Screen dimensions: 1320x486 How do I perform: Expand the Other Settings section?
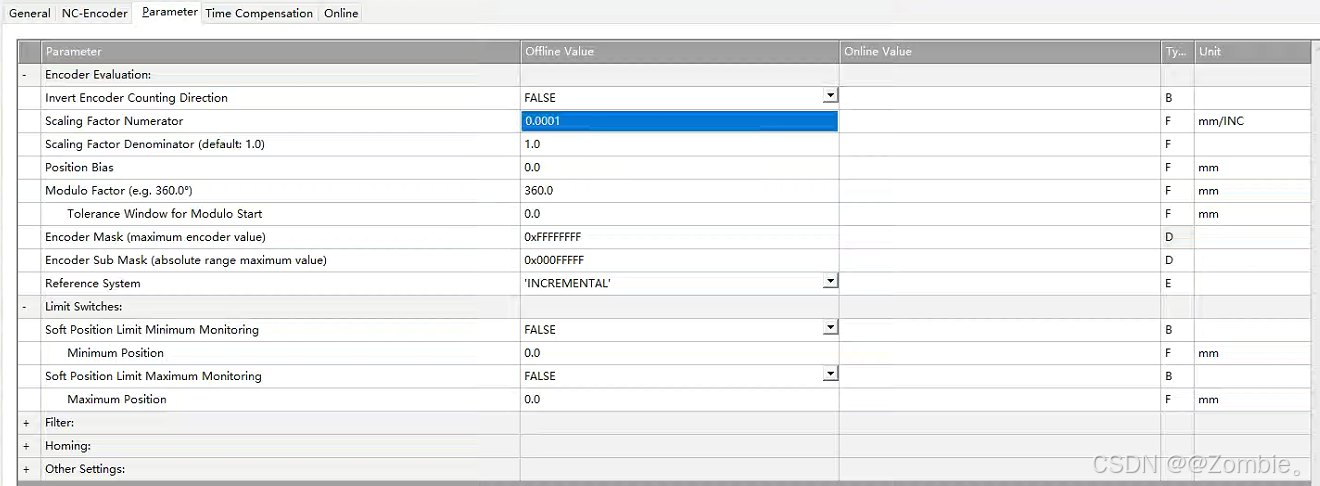tap(25, 469)
